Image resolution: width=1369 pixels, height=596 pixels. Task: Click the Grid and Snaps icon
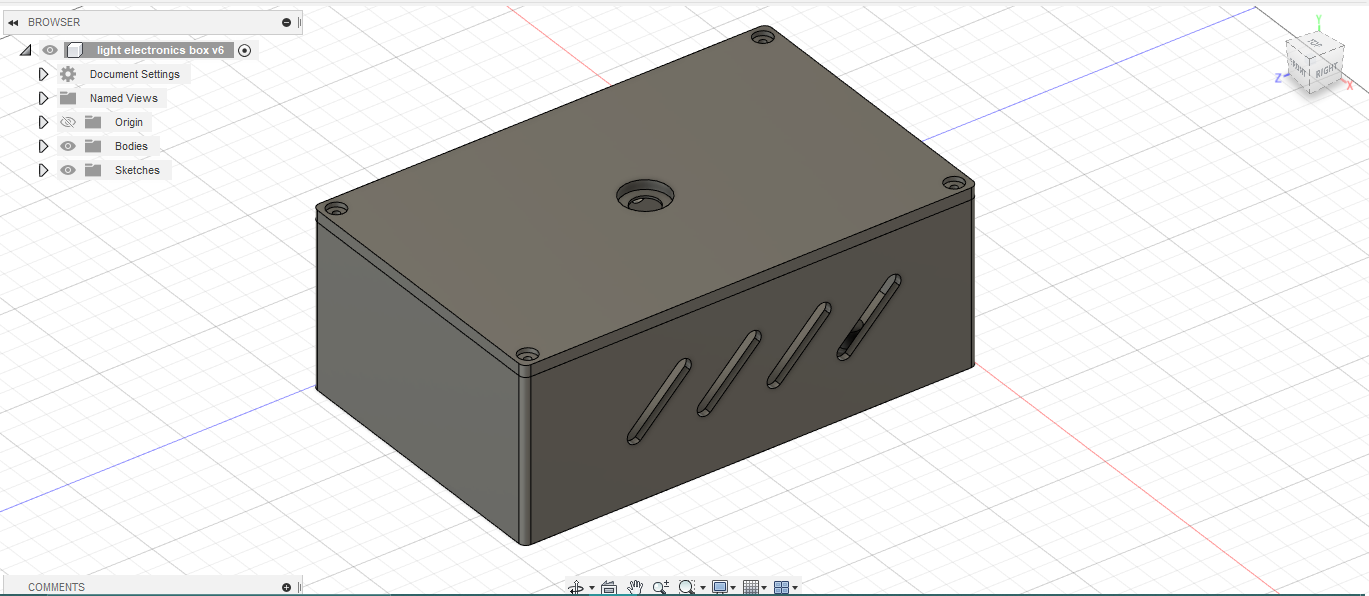coord(750,587)
